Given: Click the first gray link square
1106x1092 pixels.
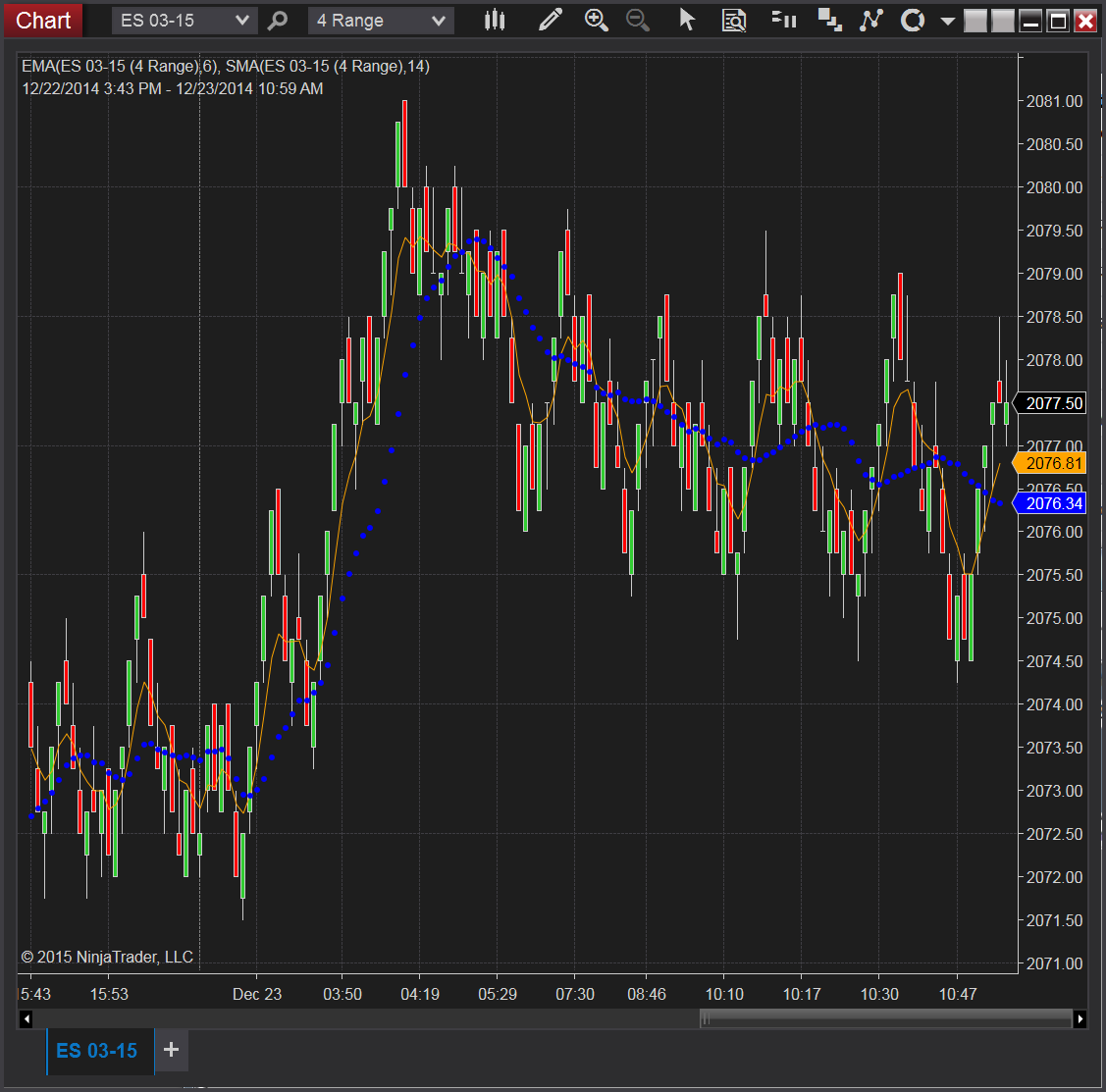Looking at the screenshot, I should click(974, 22).
